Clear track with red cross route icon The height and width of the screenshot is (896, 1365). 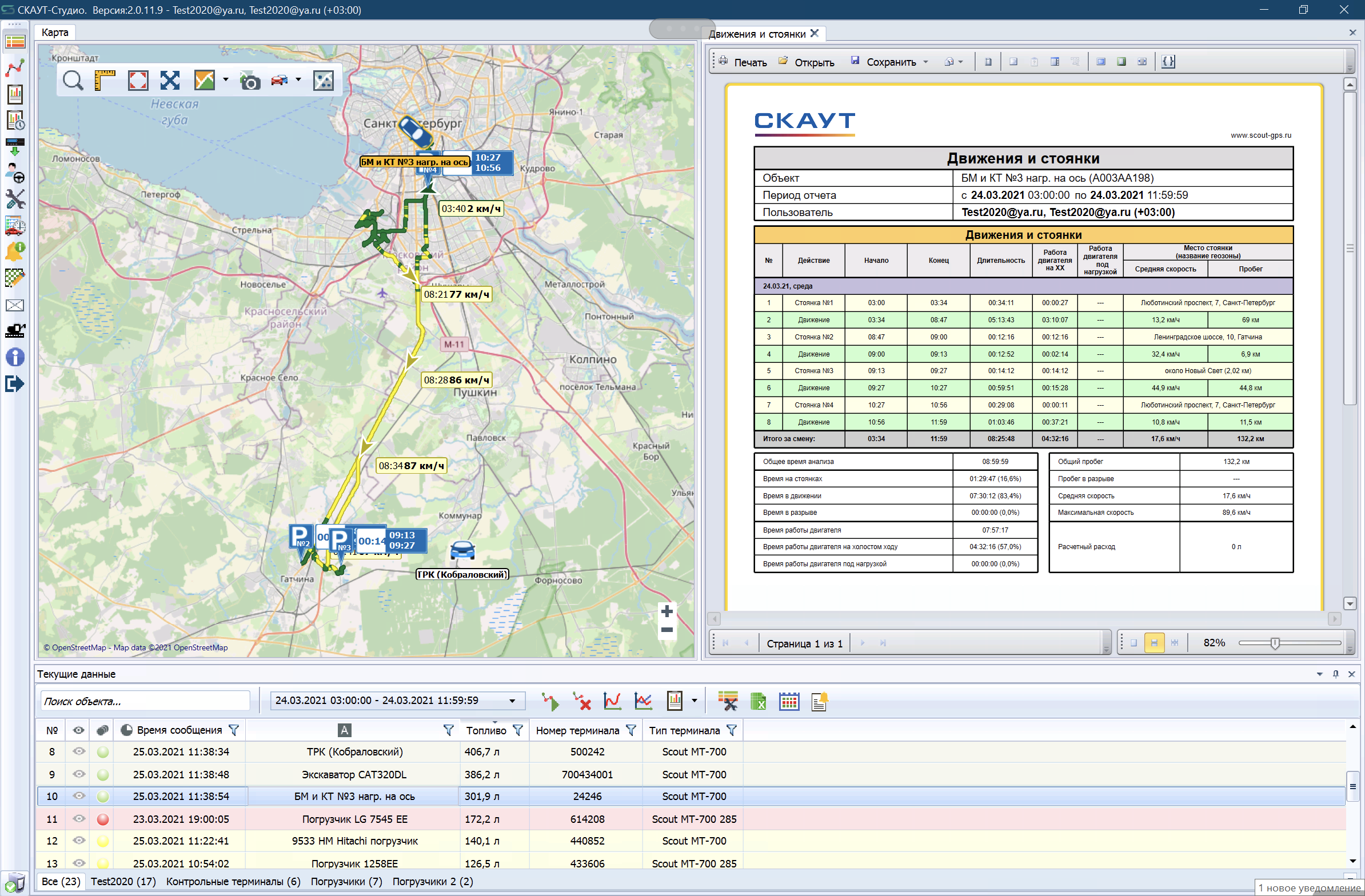pyautogui.click(x=581, y=701)
